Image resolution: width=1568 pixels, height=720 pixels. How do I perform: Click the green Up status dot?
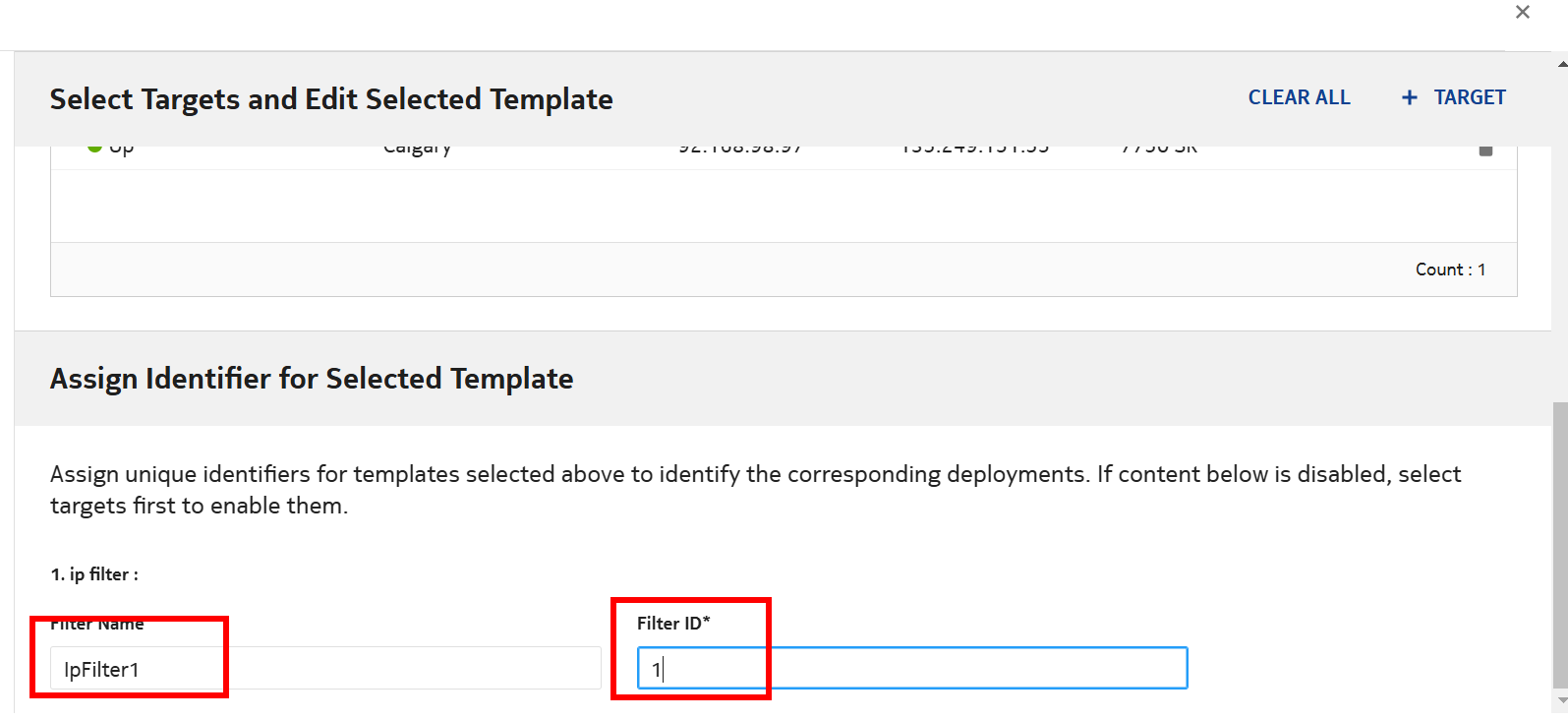[94, 149]
